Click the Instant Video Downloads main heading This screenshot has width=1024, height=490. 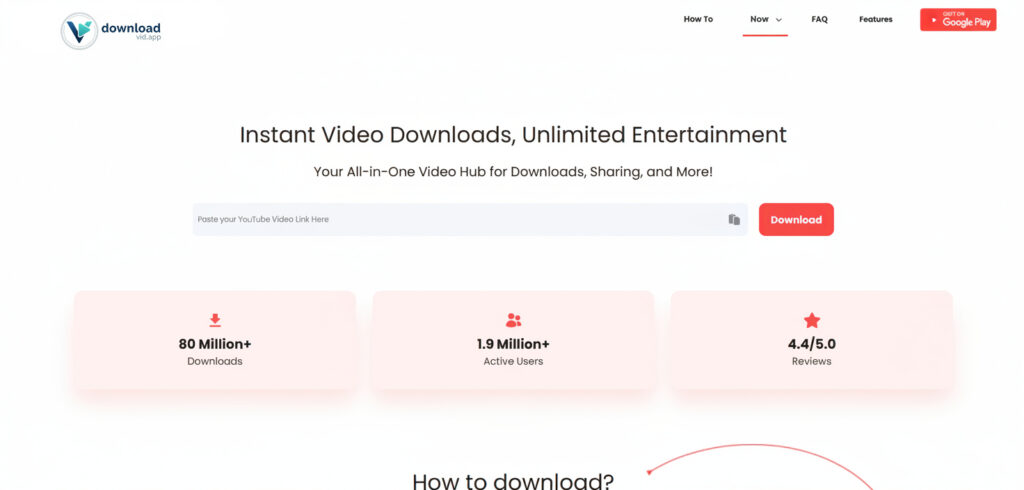click(513, 134)
